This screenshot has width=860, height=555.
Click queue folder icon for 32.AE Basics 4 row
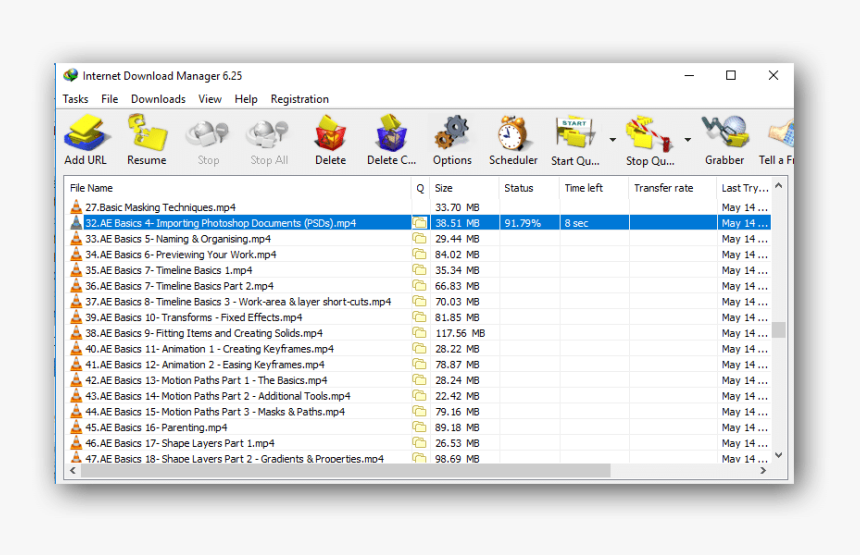tap(420, 223)
